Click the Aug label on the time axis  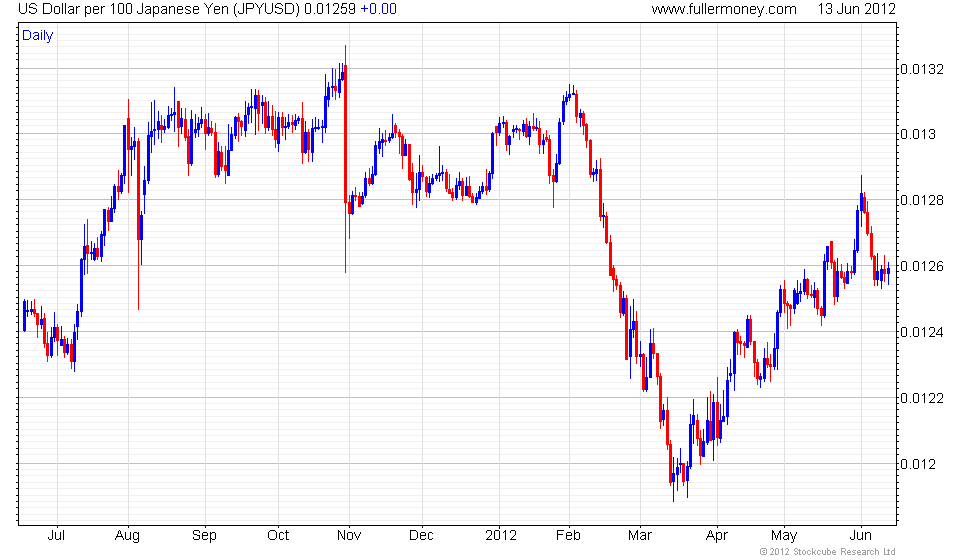(x=128, y=536)
